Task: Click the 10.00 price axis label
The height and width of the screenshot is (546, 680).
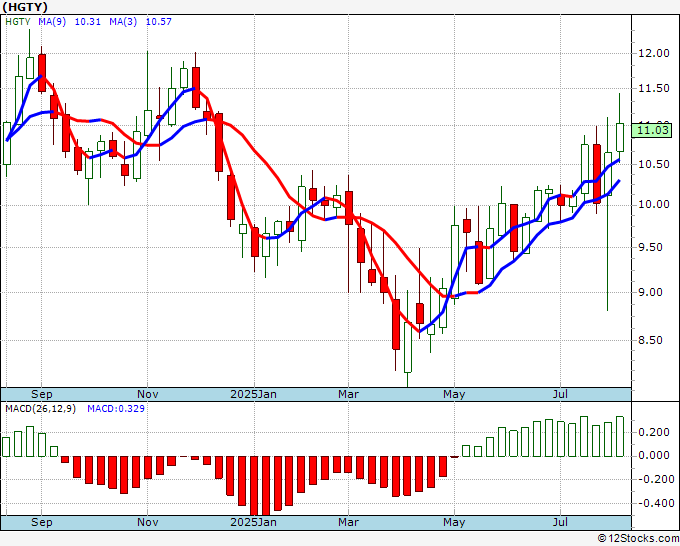Action: point(654,204)
